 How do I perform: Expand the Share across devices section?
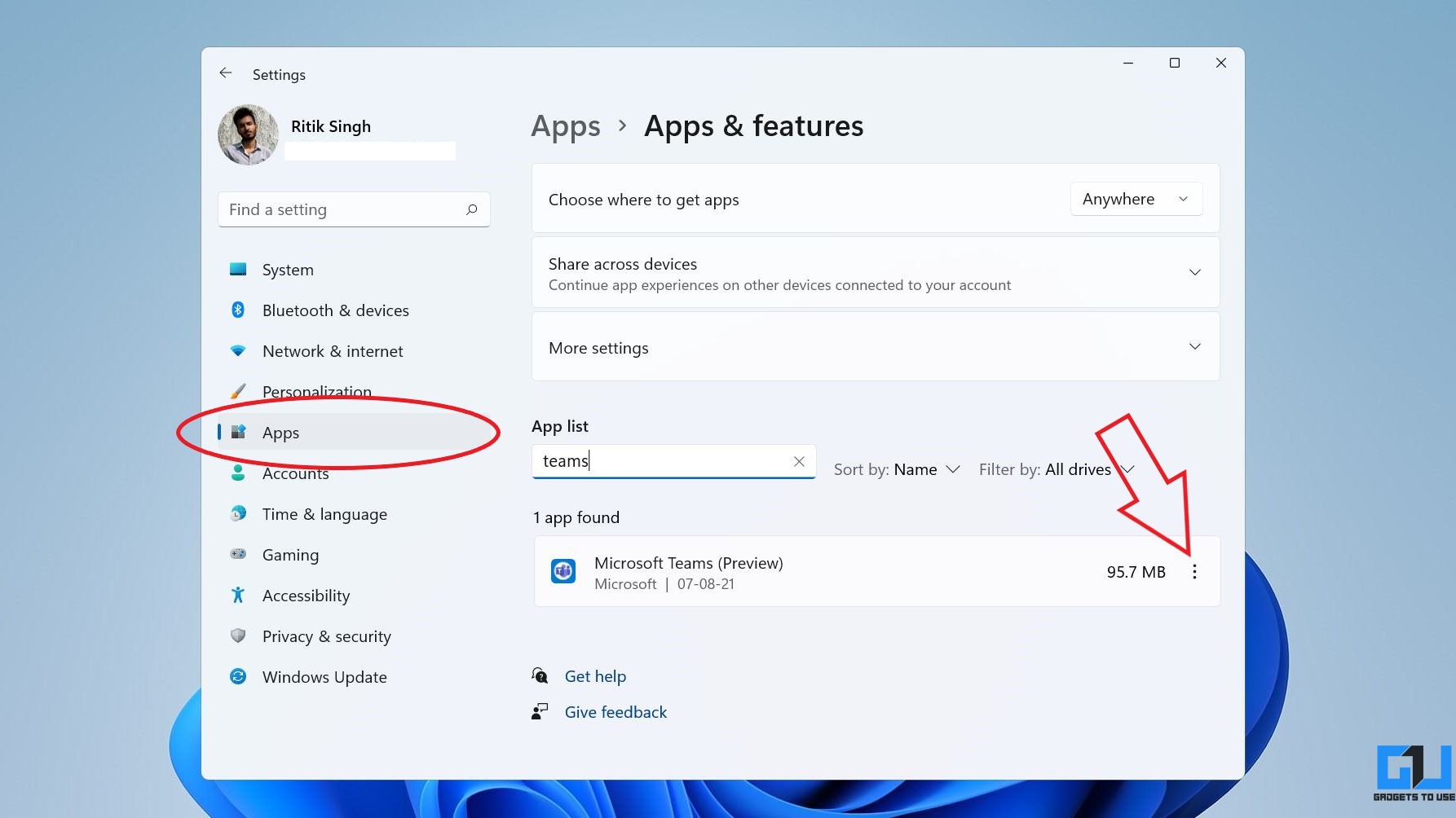click(x=876, y=272)
